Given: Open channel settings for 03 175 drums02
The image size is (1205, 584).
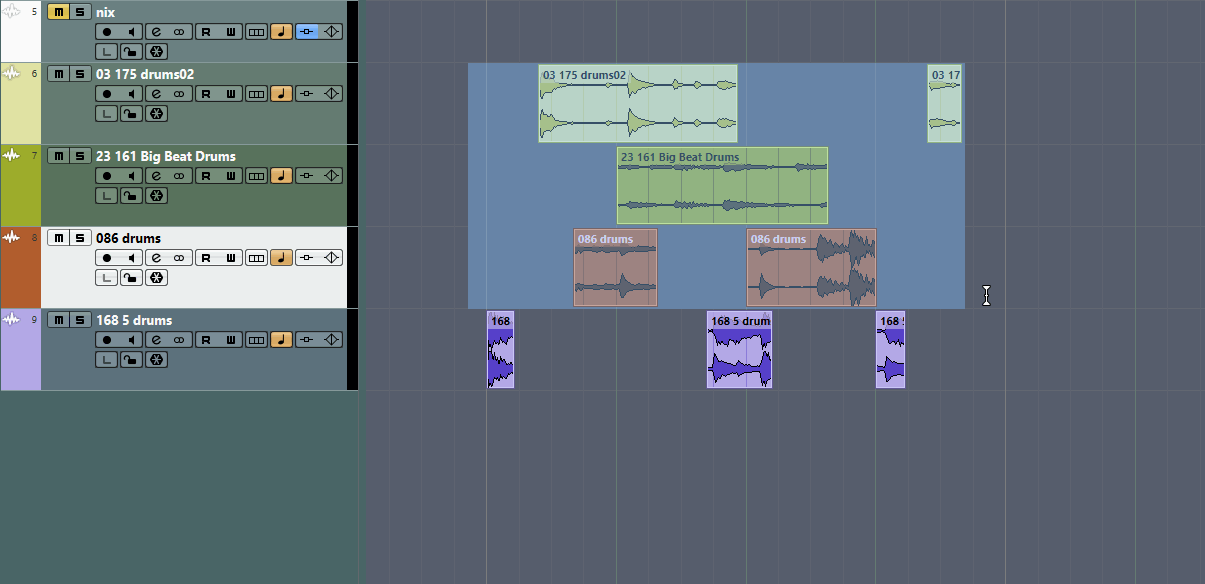Looking at the screenshot, I should tap(157, 94).
